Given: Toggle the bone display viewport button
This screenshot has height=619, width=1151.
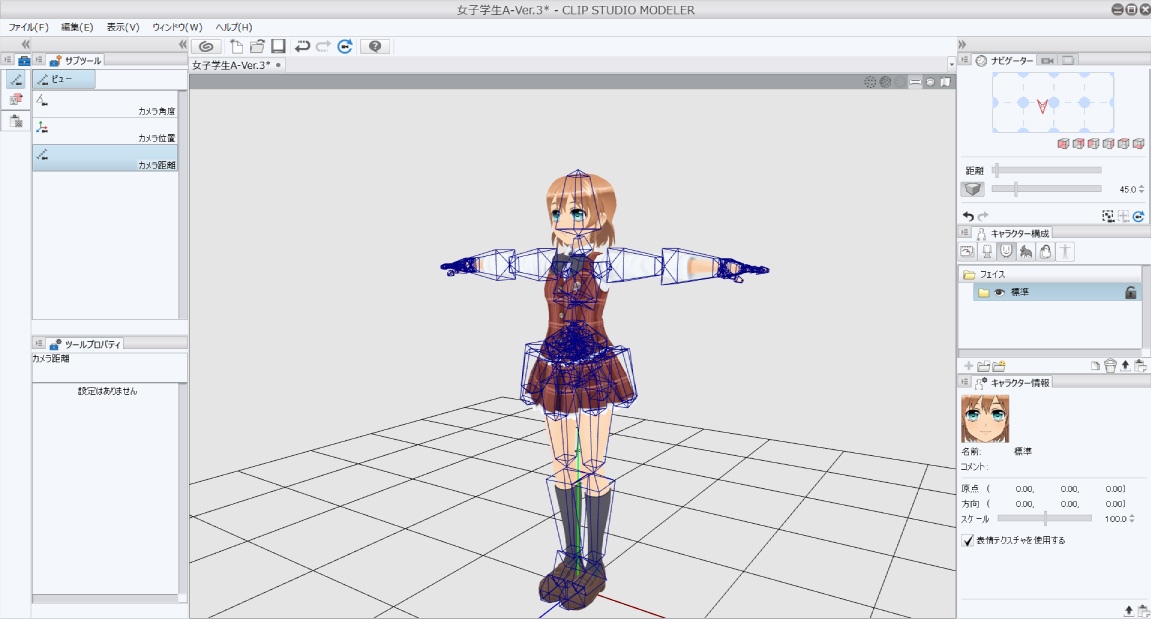Looking at the screenshot, I should point(915,82).
